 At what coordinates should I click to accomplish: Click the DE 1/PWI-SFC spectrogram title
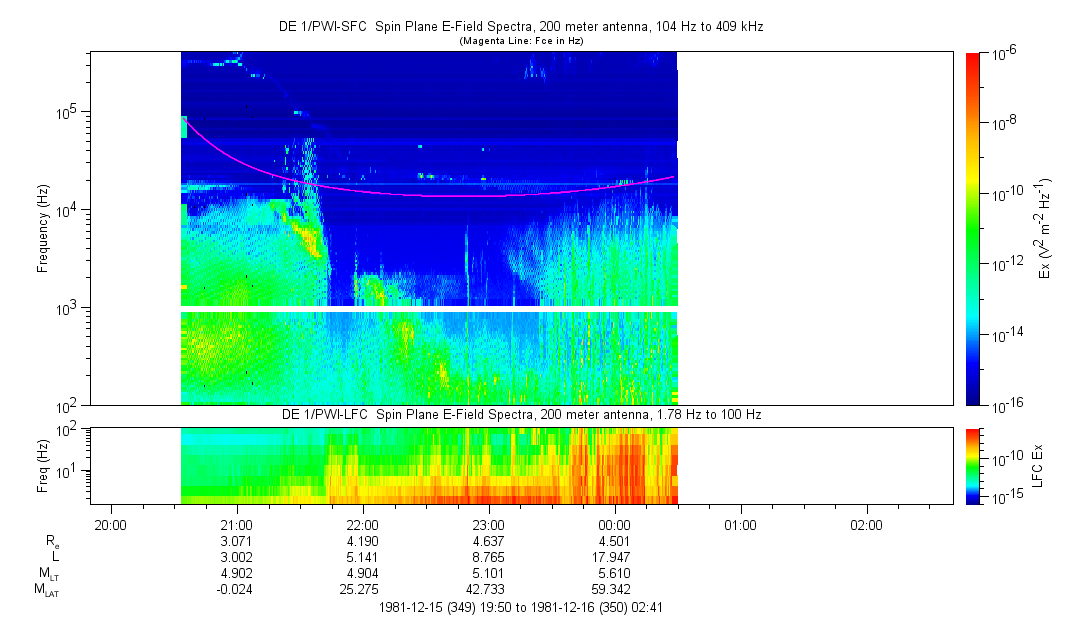pyautogui.click(x=520, y=26)
